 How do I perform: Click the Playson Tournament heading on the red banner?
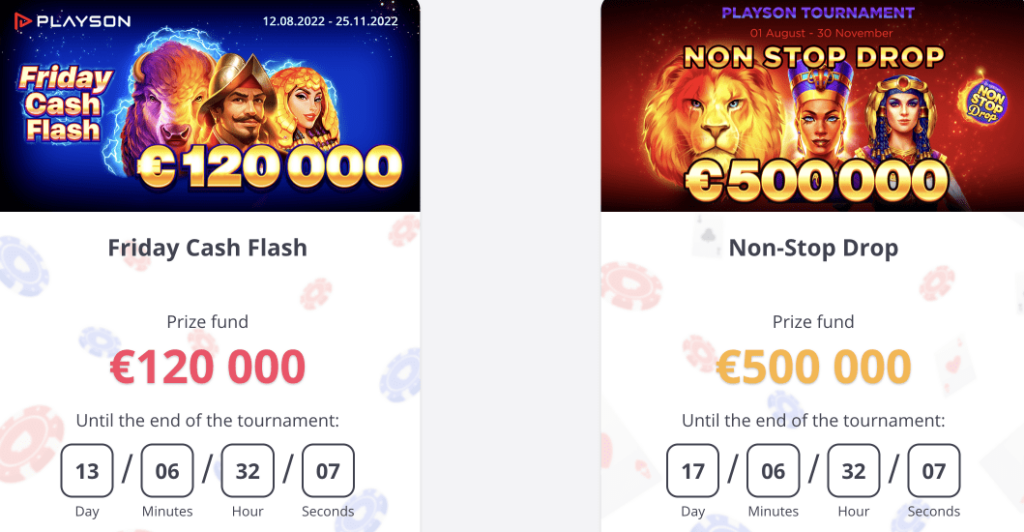click(818, 13)
